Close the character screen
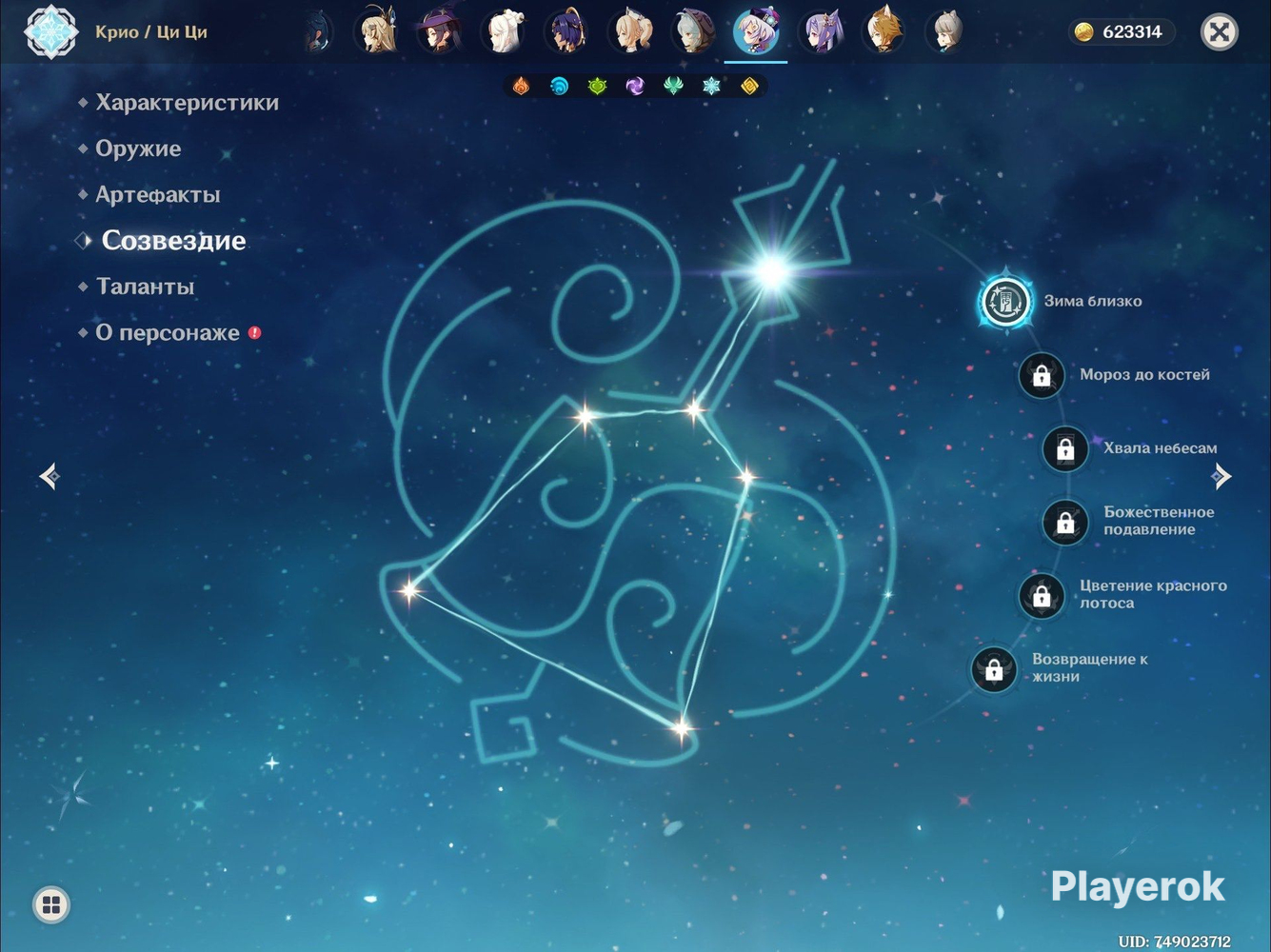Screen dimensions: 1271x952 (x=1219, y=32)
